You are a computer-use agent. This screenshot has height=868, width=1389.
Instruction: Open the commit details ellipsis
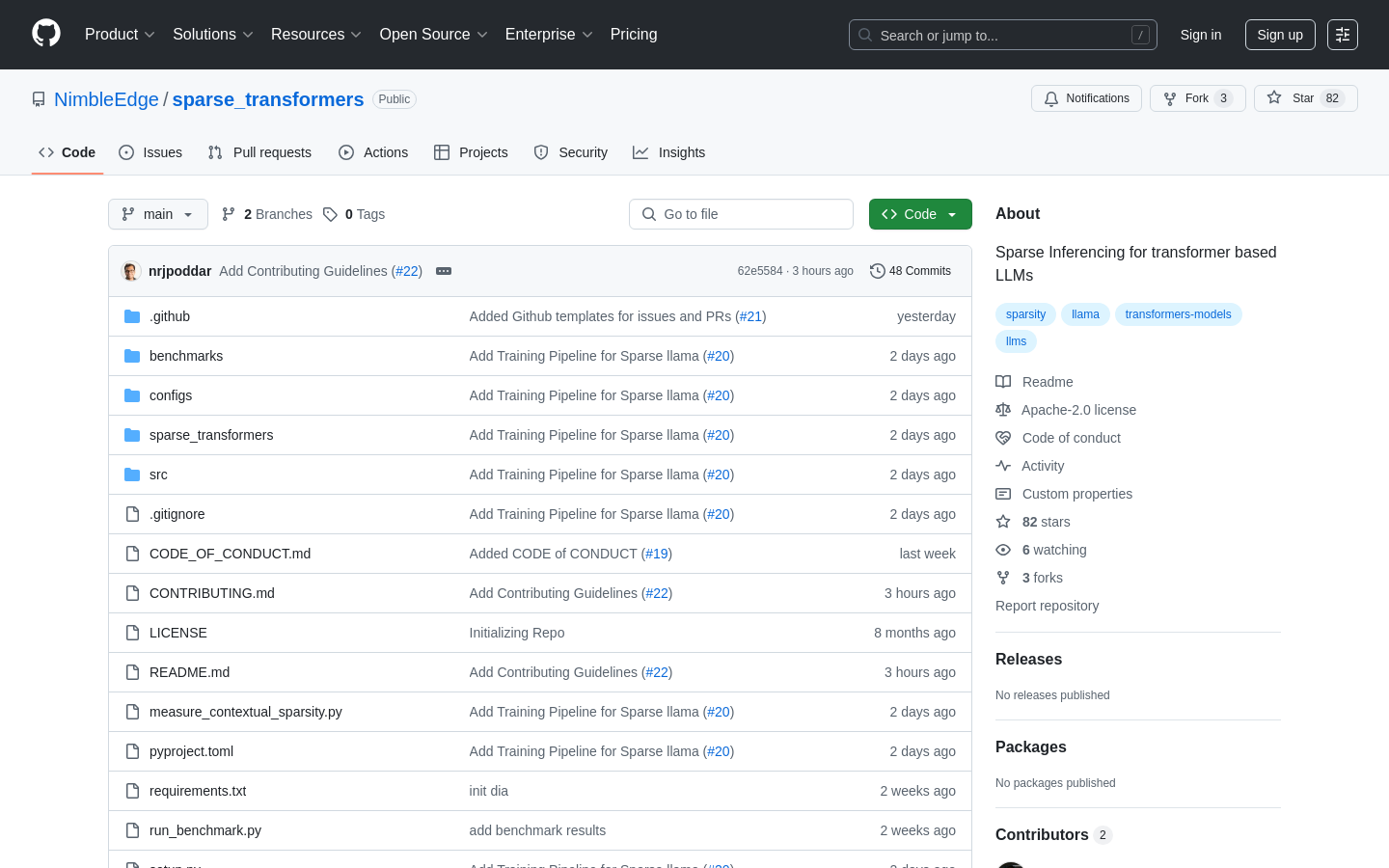click(x=444, y=271)
